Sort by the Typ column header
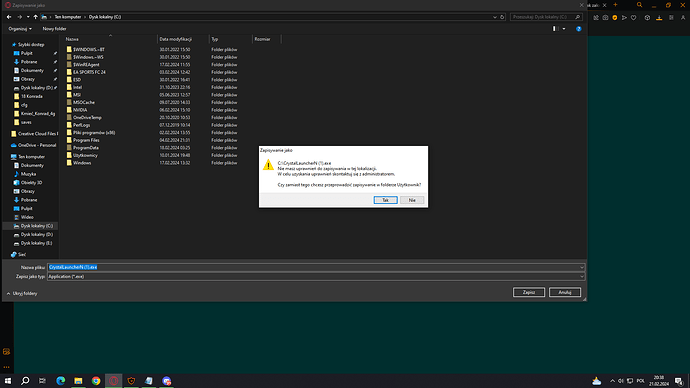This screenshot has width=690, height=388. [231, 39]
